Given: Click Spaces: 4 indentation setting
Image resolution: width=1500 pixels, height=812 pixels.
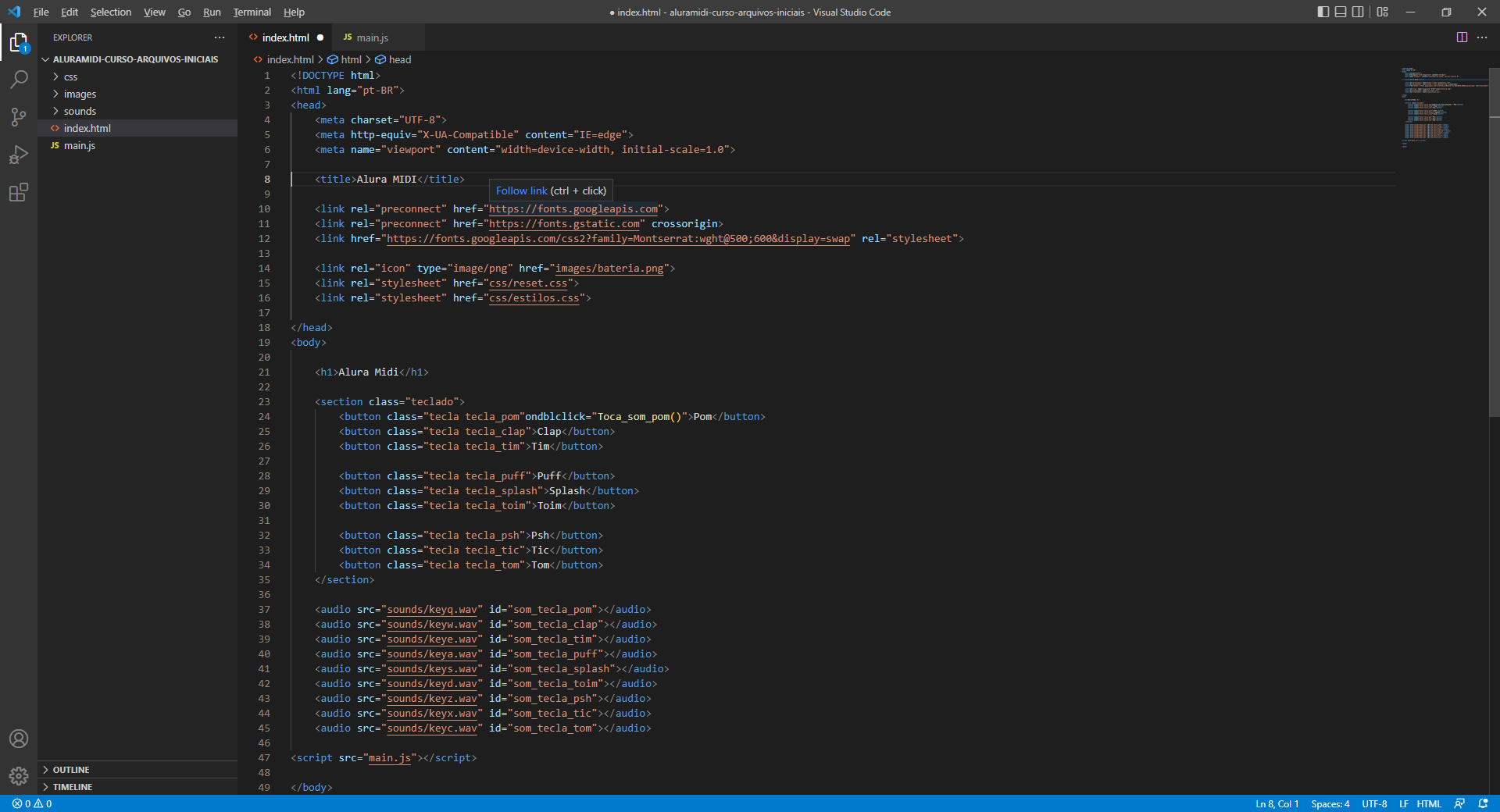Looking at the screenshot, I should [x=1330, y=803].
